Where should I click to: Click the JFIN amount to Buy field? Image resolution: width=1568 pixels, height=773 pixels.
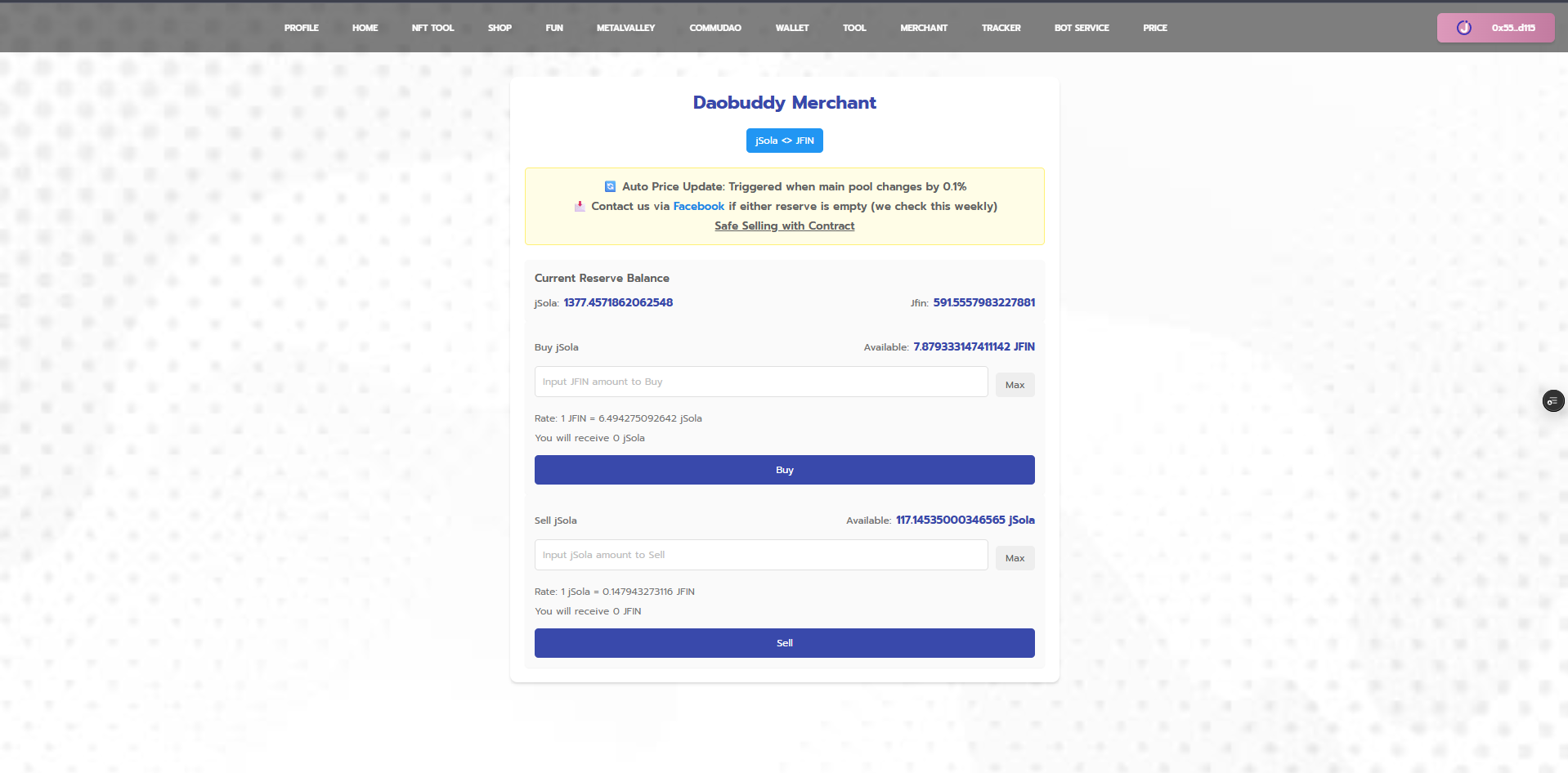pos(760,382)
